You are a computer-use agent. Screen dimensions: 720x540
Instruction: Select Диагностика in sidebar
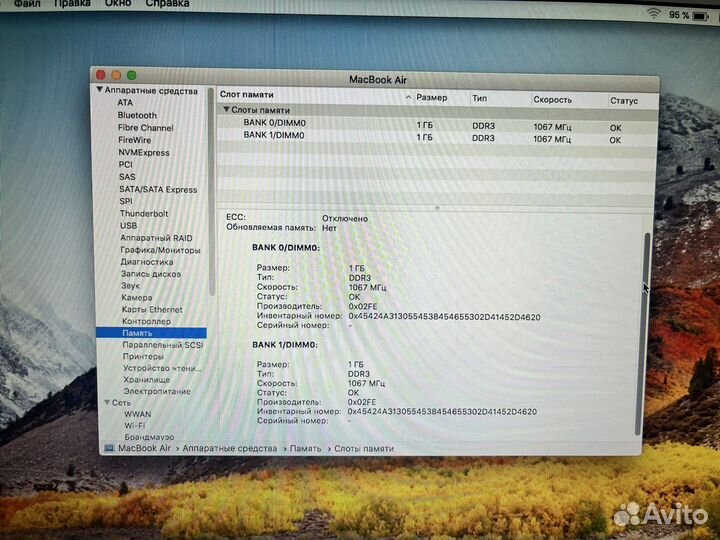(147, 262)
